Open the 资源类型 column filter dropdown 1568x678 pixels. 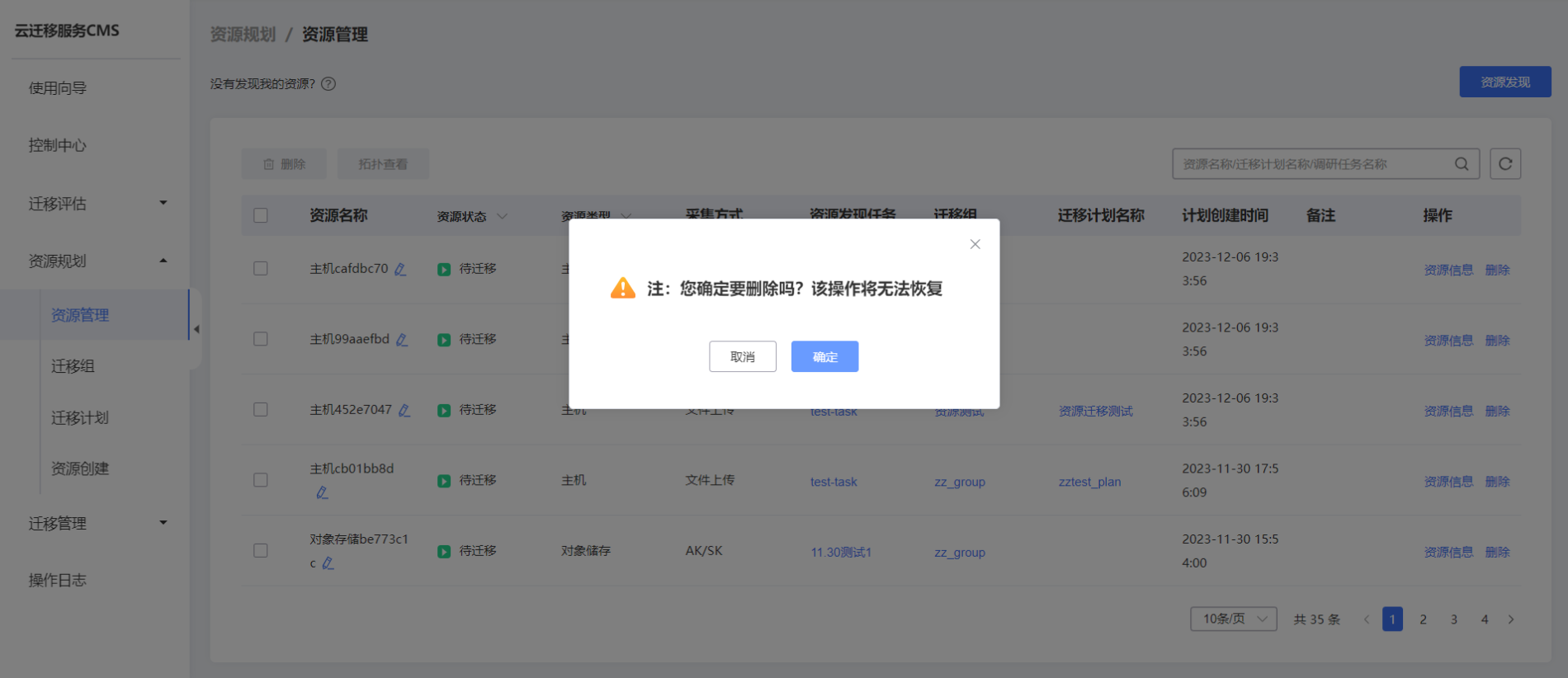tap(626, 216)
